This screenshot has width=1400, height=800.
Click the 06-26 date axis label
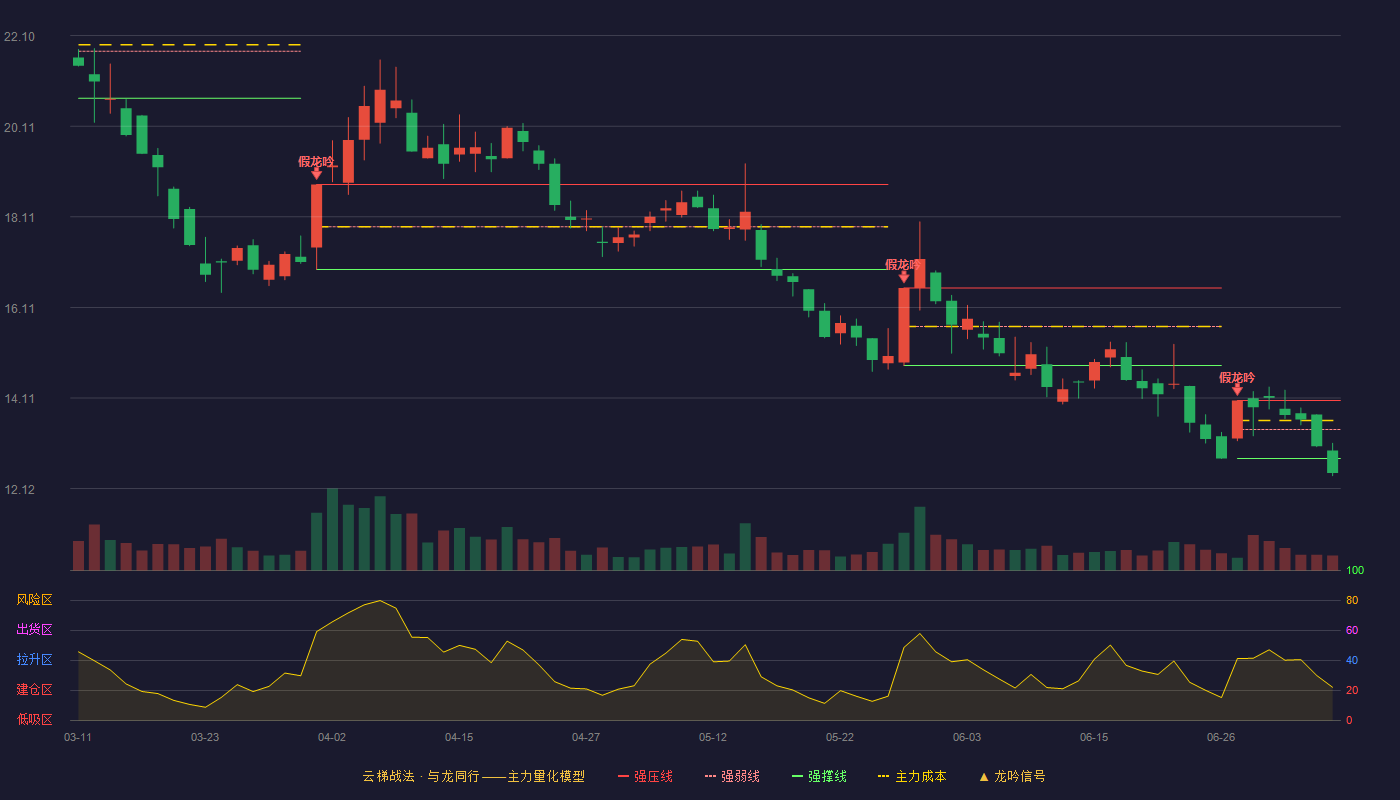1221,737
